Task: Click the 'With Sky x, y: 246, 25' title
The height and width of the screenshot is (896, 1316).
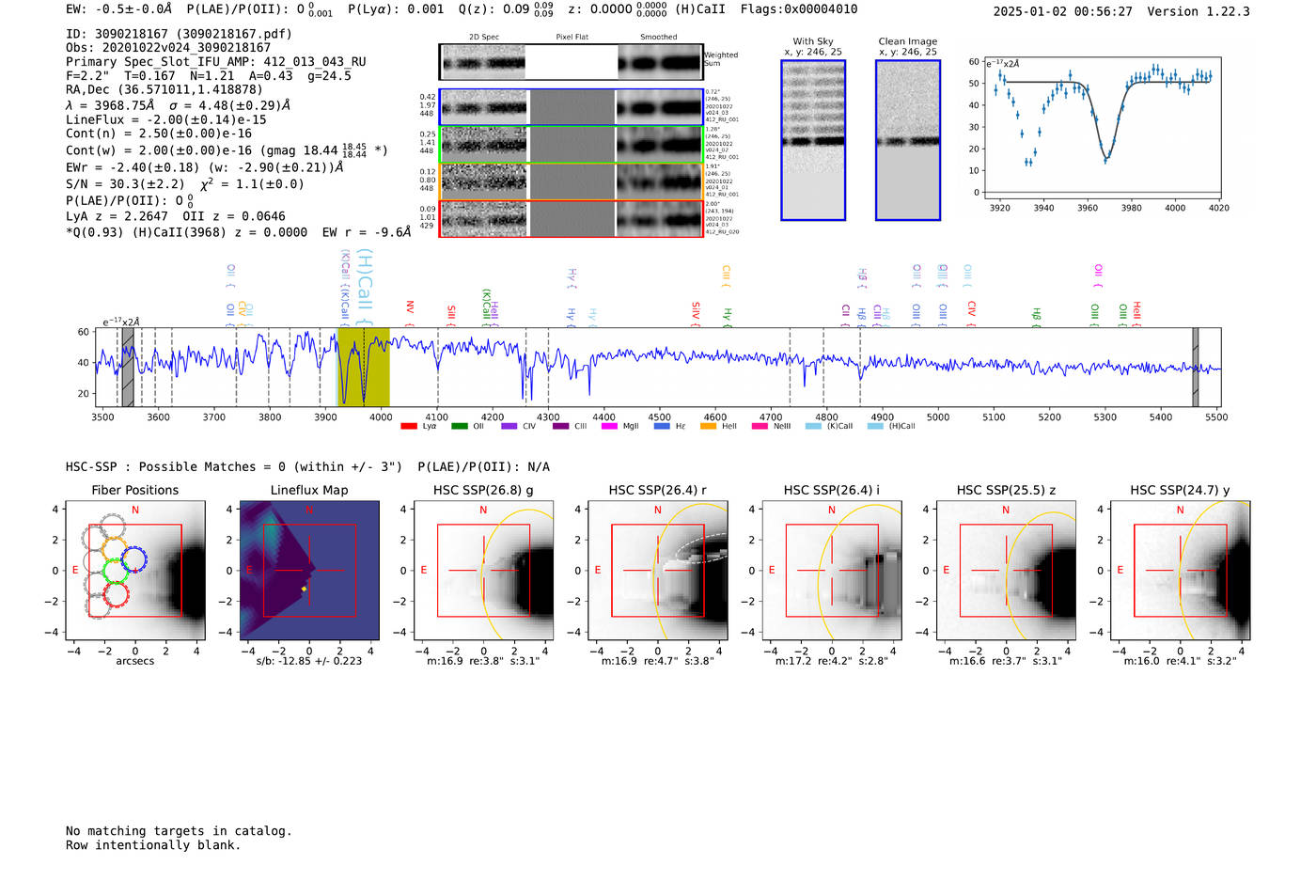Action: click(x=813, y=47)
